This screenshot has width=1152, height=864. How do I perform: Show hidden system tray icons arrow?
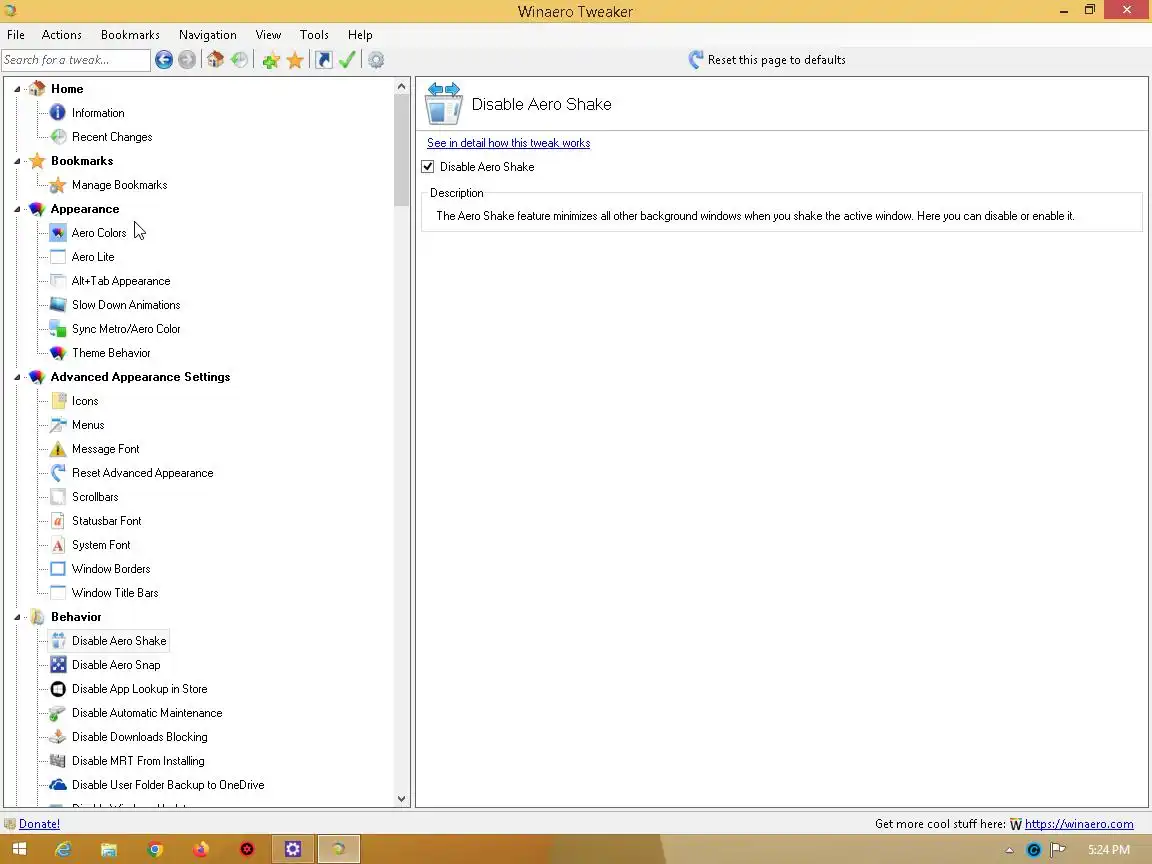click(1009, 850)
